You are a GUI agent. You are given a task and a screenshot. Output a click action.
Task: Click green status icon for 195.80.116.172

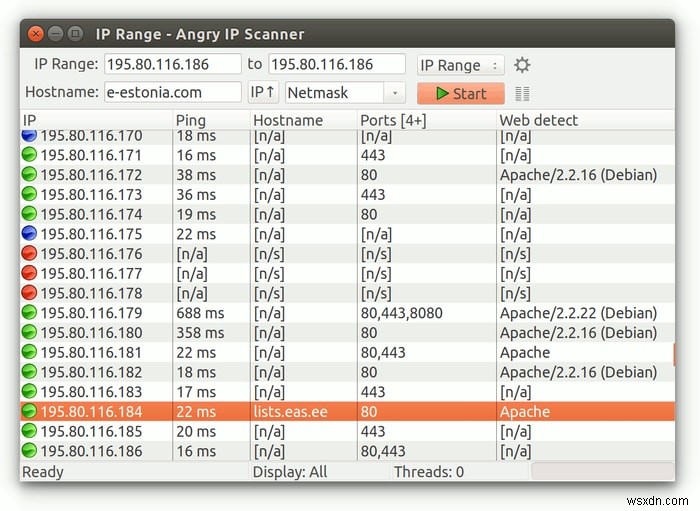tap(29, 174)
